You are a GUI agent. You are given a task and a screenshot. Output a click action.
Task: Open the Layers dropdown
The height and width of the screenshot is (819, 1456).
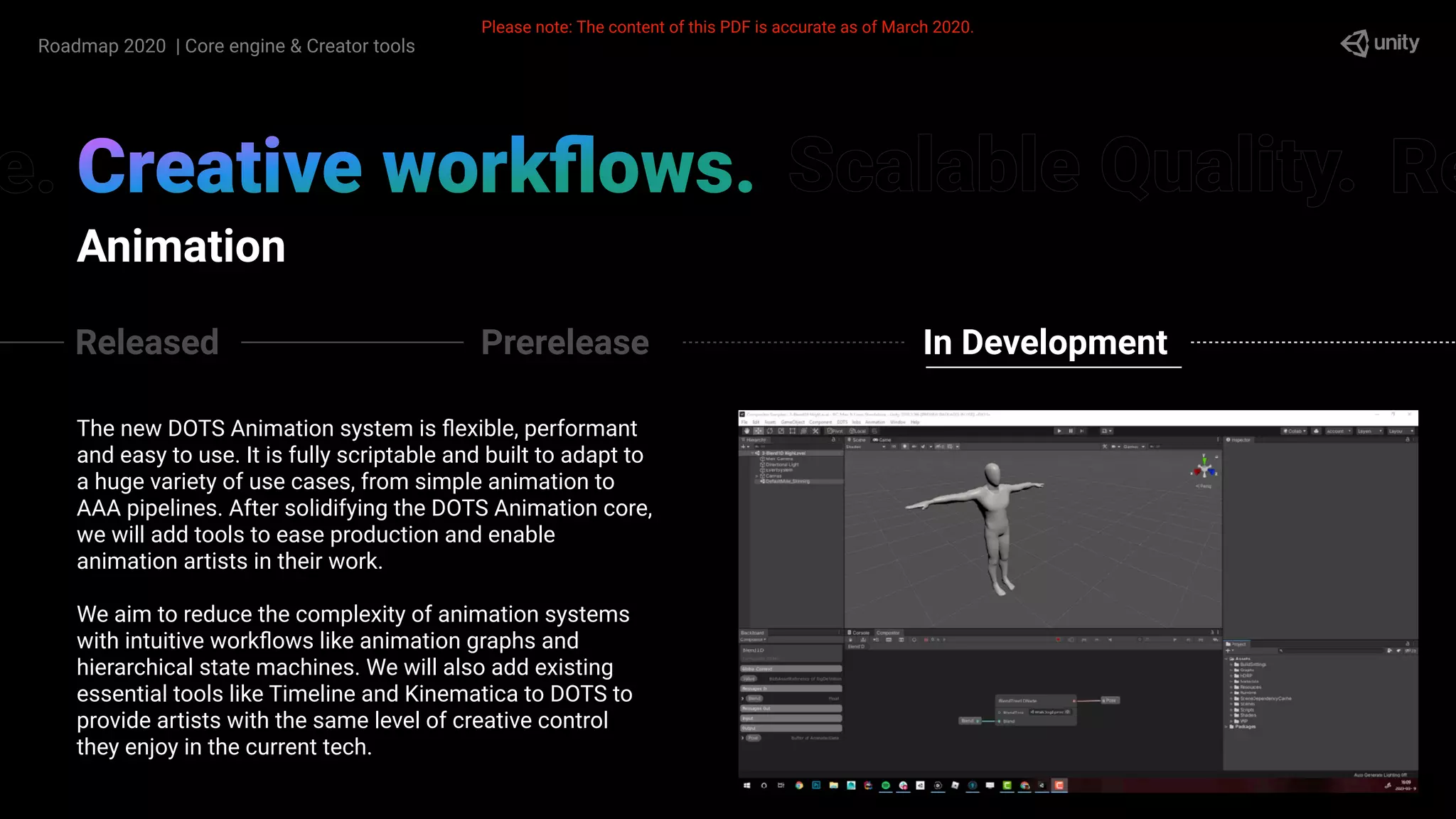1370,431
